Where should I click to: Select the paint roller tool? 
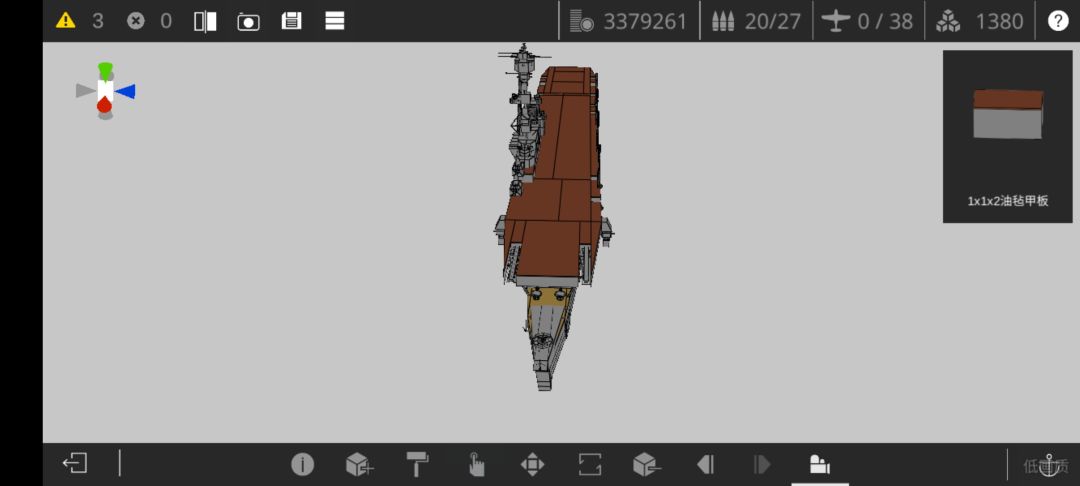click(x=417, y=465)
